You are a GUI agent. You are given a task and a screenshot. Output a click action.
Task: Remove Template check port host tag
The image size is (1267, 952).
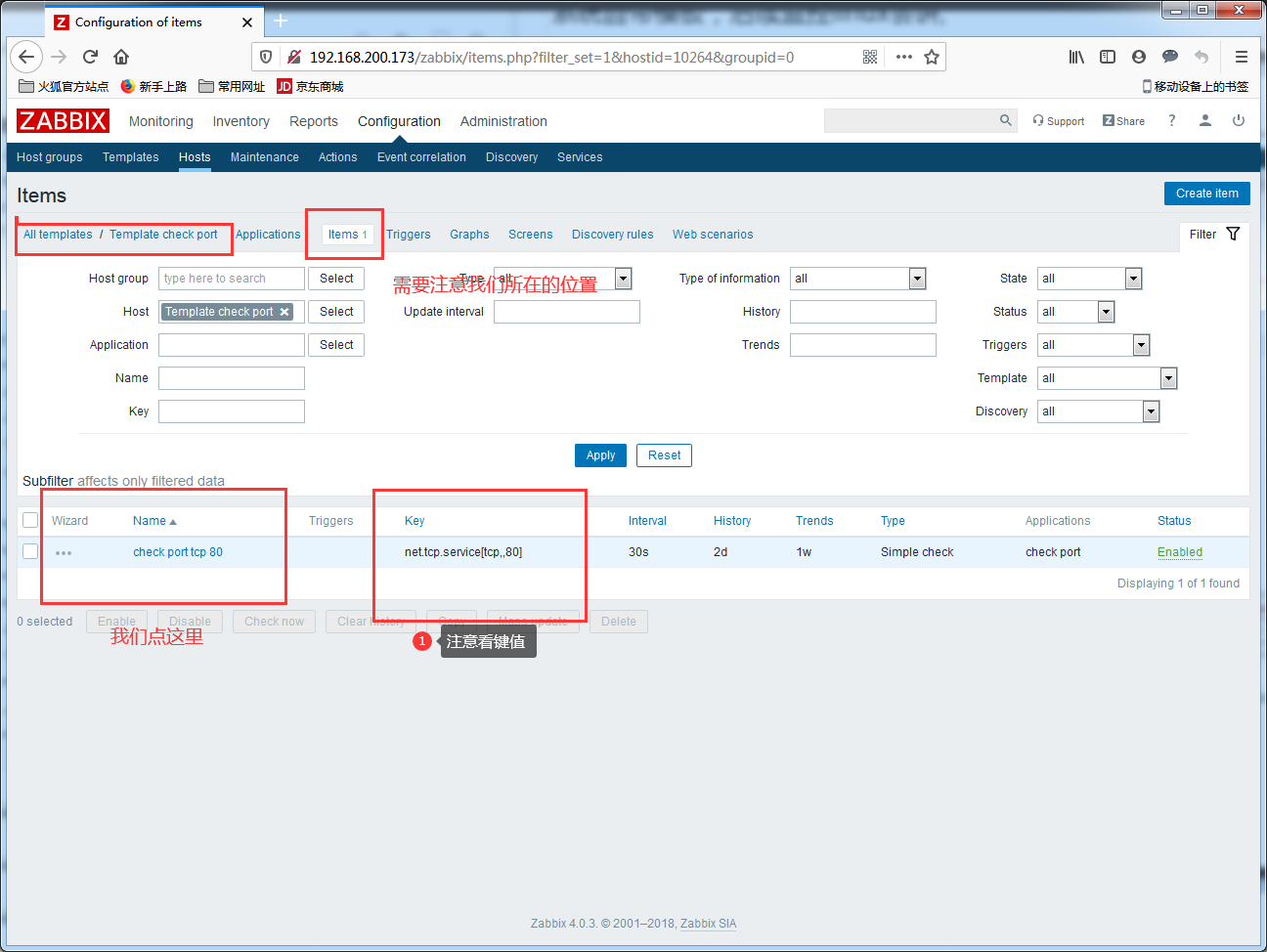pyautogui.click(x=284, y=312)
